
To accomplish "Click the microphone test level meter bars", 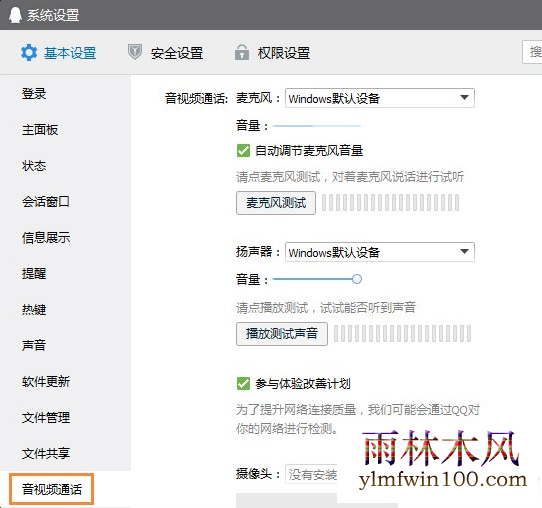I will (x=391, y=203).
